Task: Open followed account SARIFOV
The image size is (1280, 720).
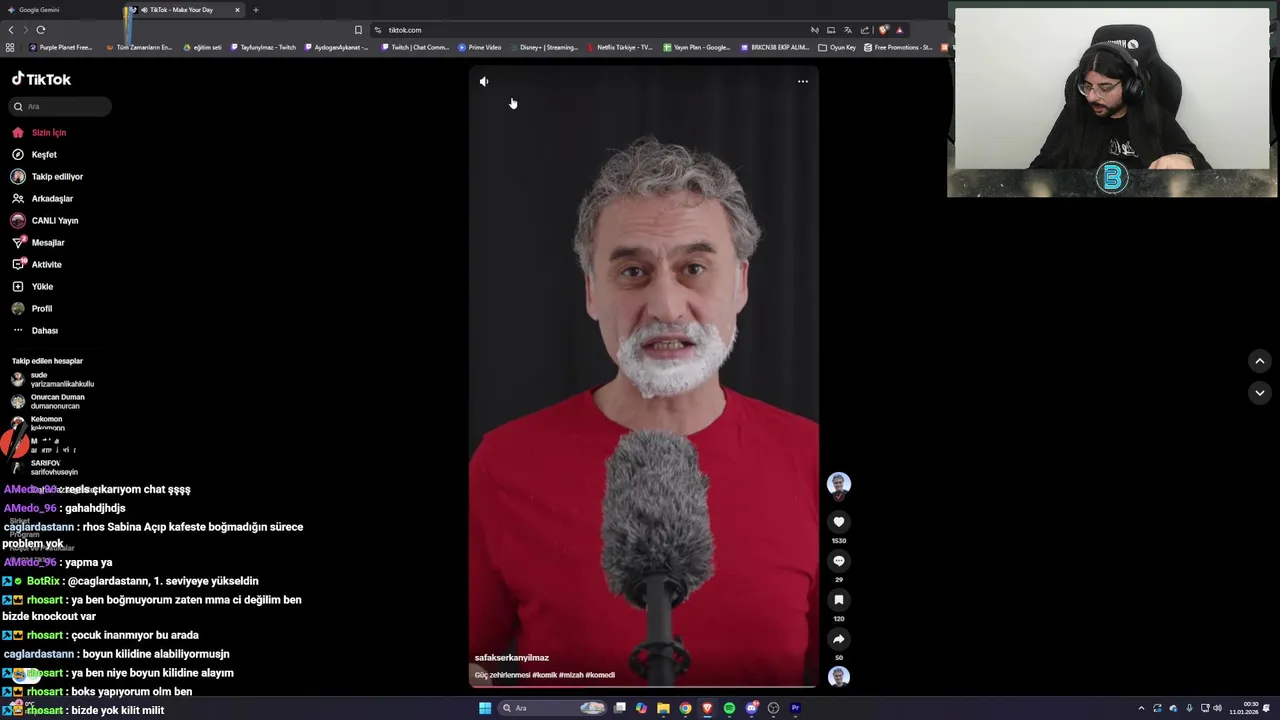Action: pyautogui.click(x=44, y=467)
